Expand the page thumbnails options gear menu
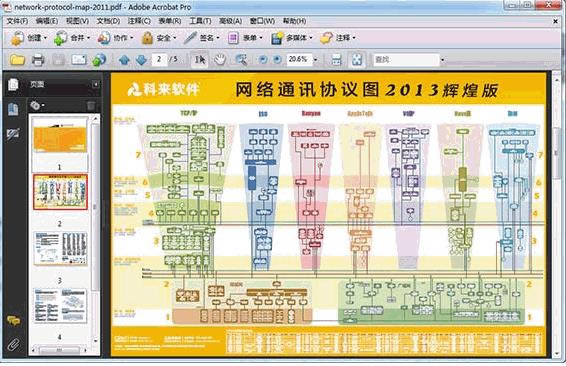The height and width of the screenshot is (366, 566). click(37, 105)
